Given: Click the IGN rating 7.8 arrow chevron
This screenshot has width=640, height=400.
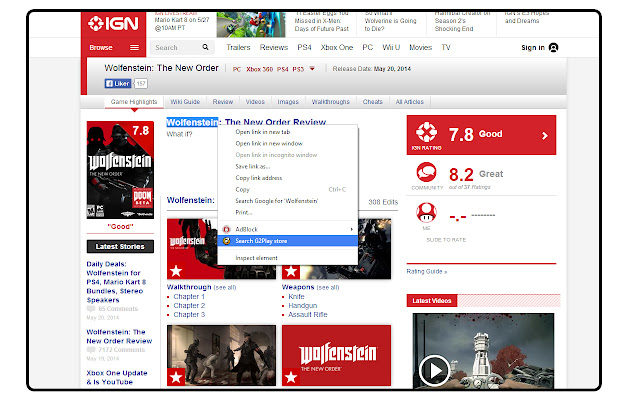Looking at the screenshot, I should point(544,136).
